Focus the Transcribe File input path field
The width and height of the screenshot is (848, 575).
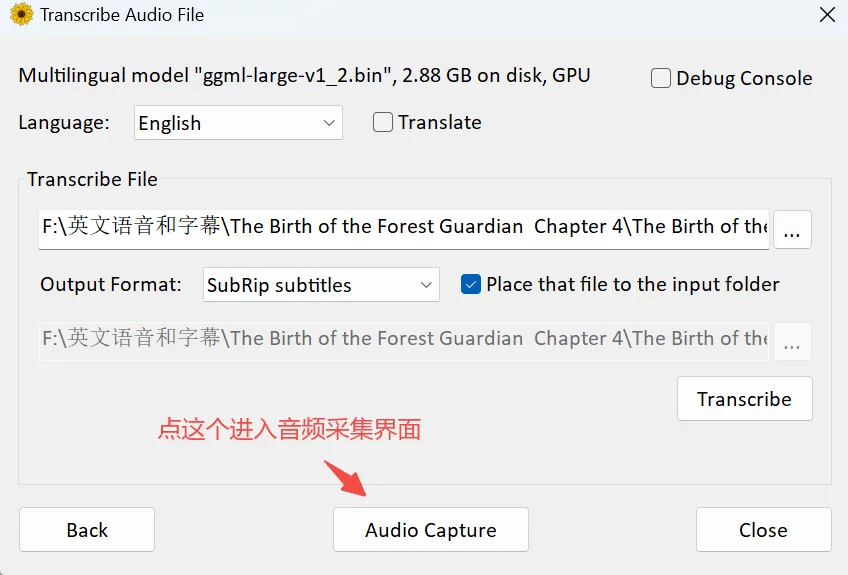[403, 229]
